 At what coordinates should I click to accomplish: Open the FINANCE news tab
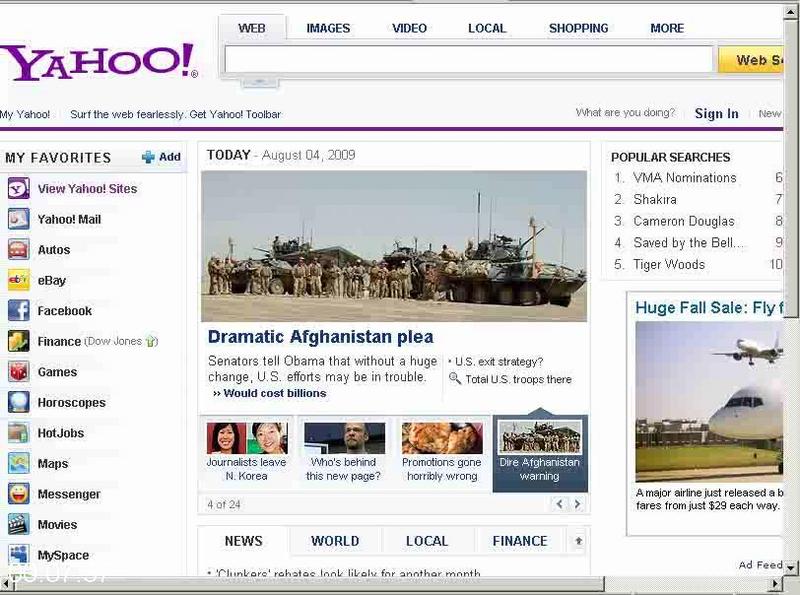(x=520, y=541)
